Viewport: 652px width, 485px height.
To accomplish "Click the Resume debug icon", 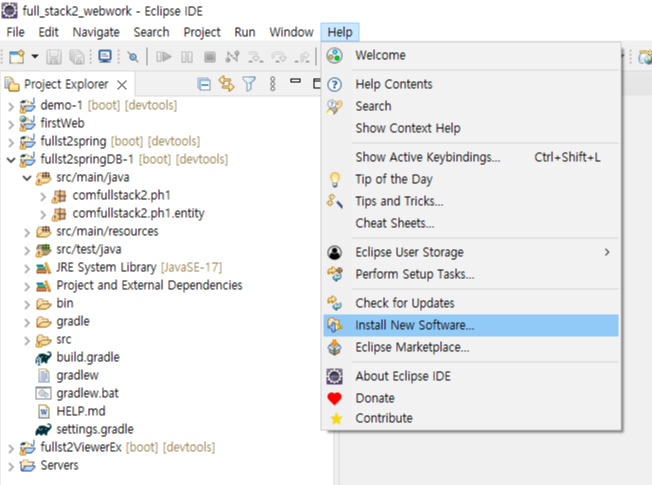I will 163,57.
